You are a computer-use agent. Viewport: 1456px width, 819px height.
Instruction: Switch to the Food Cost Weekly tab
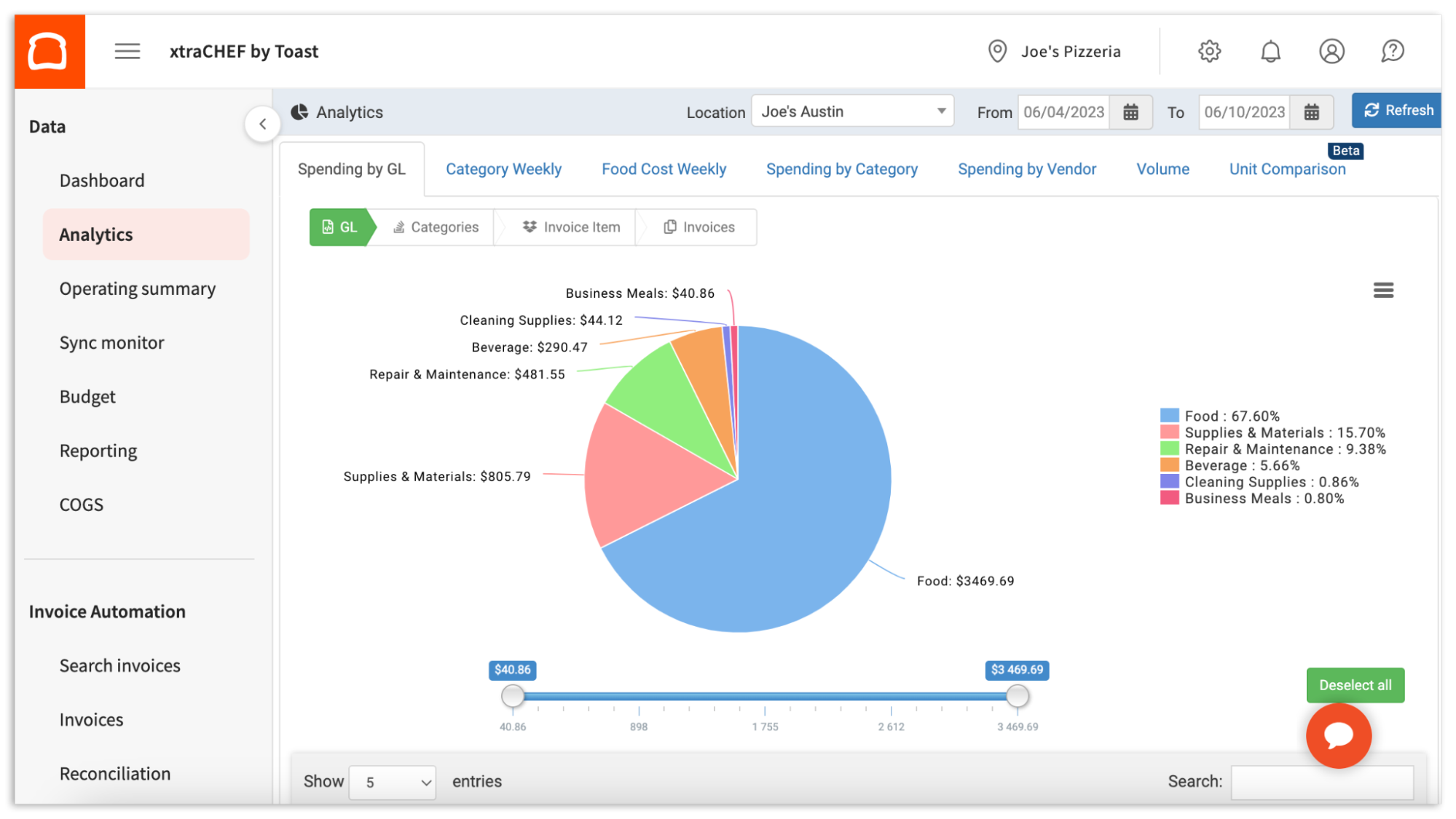664,168
